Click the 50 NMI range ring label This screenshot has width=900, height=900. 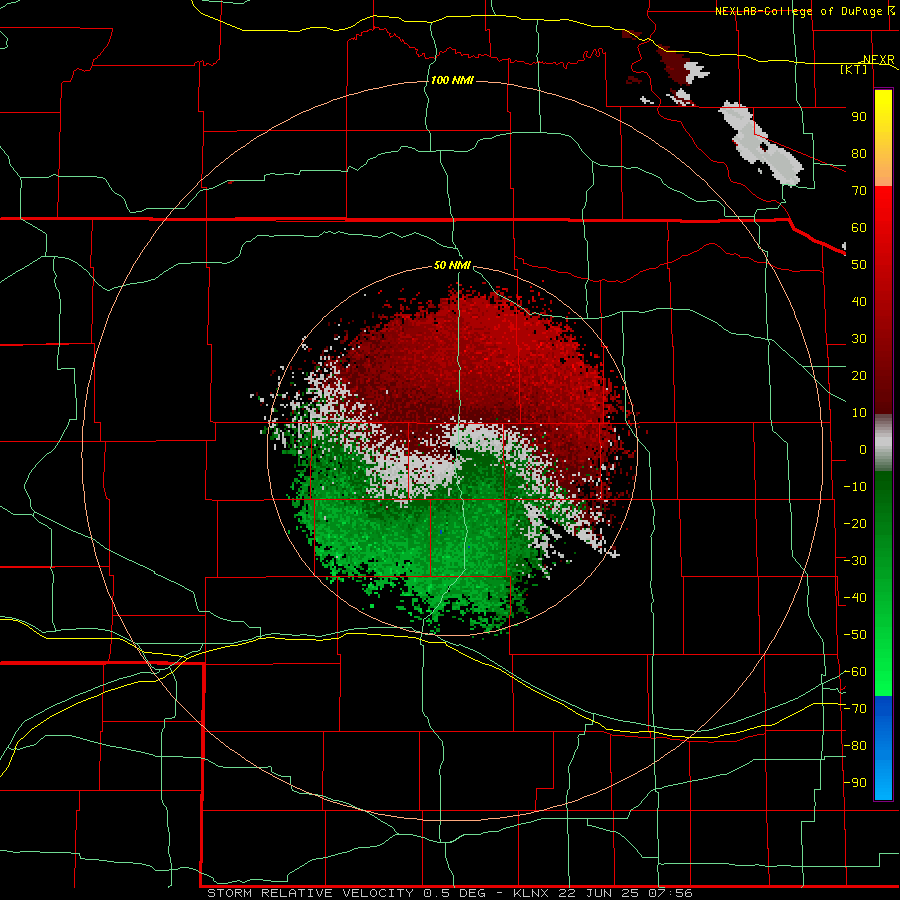pos(452,265)
